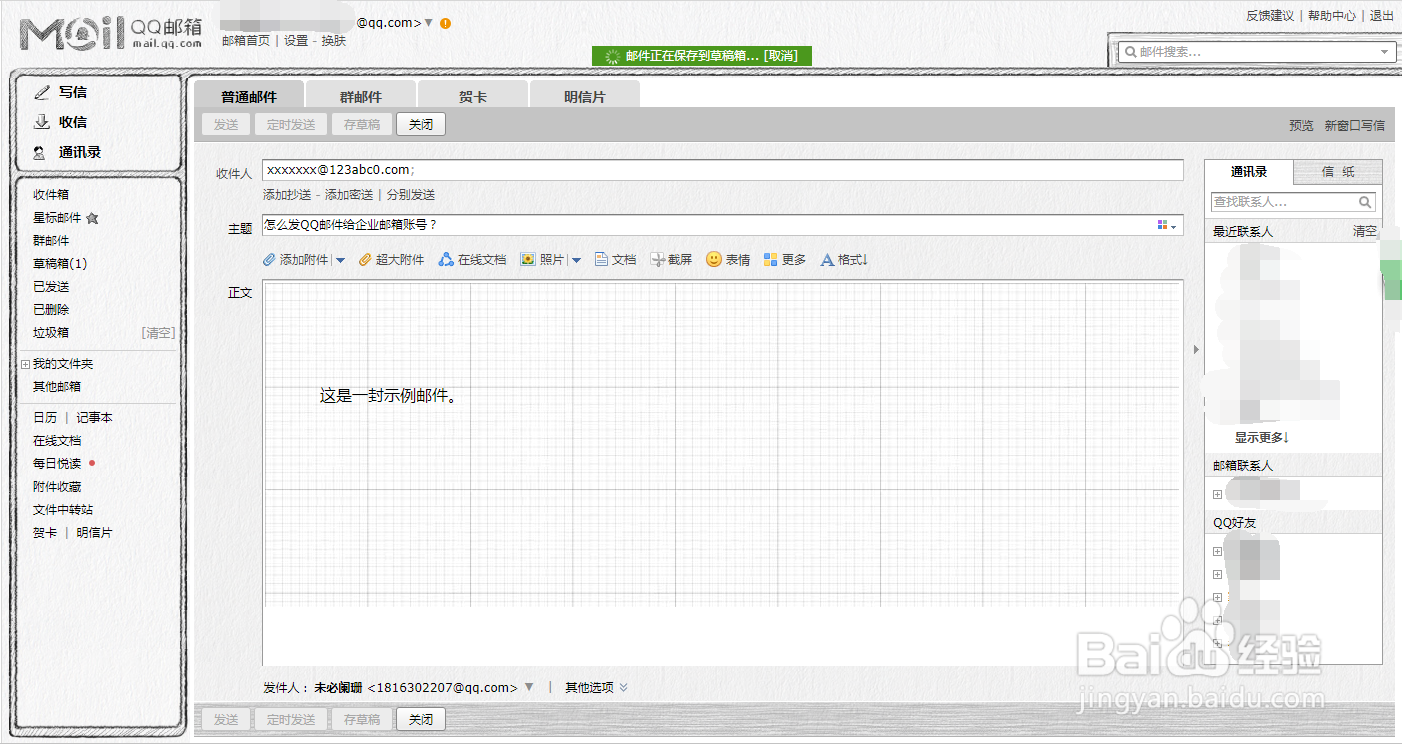Open 换肤 skin link
This screenshot has width=1402, height=747.
(334, 41)
